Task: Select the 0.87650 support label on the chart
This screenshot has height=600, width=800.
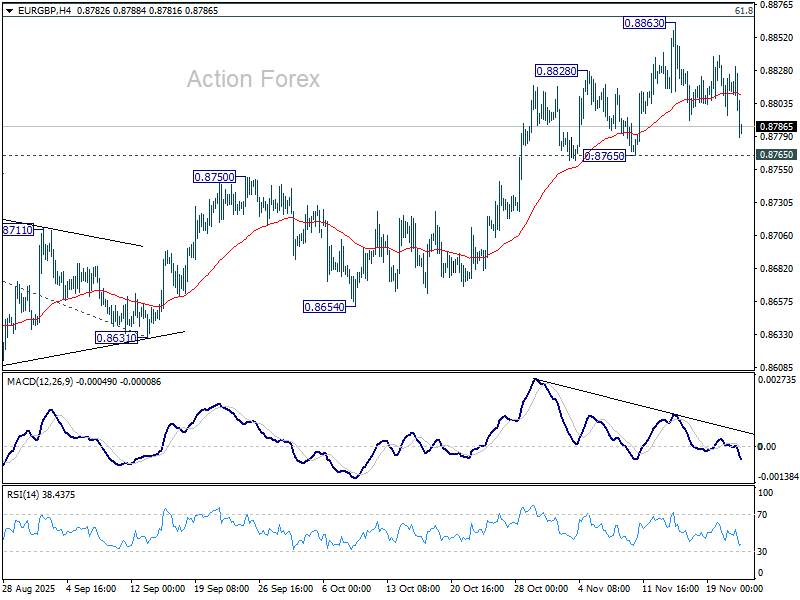Action: pos(604,156)
